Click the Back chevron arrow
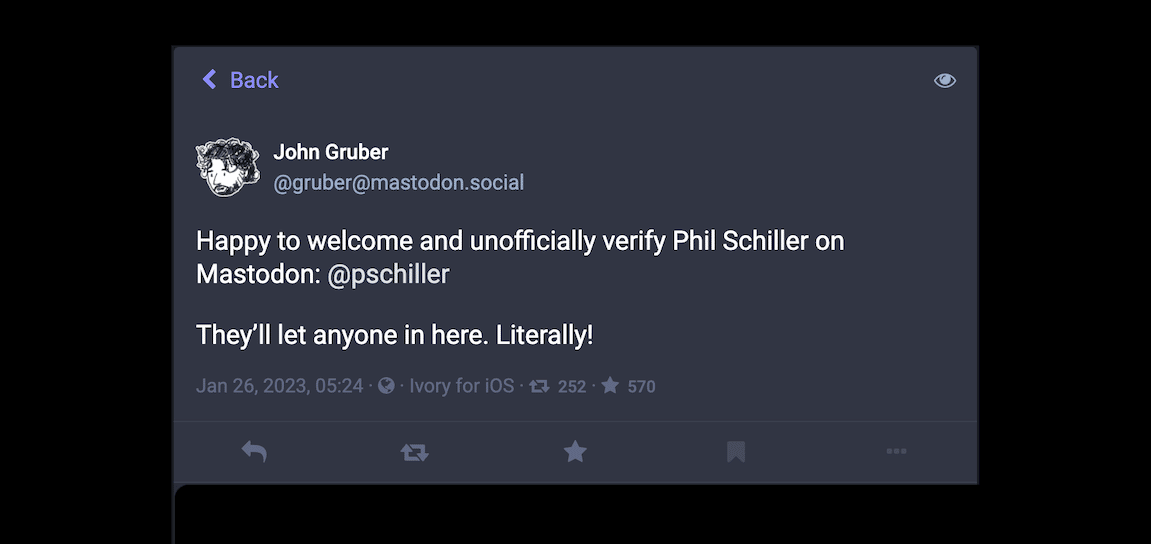 (x=209, y=80)
